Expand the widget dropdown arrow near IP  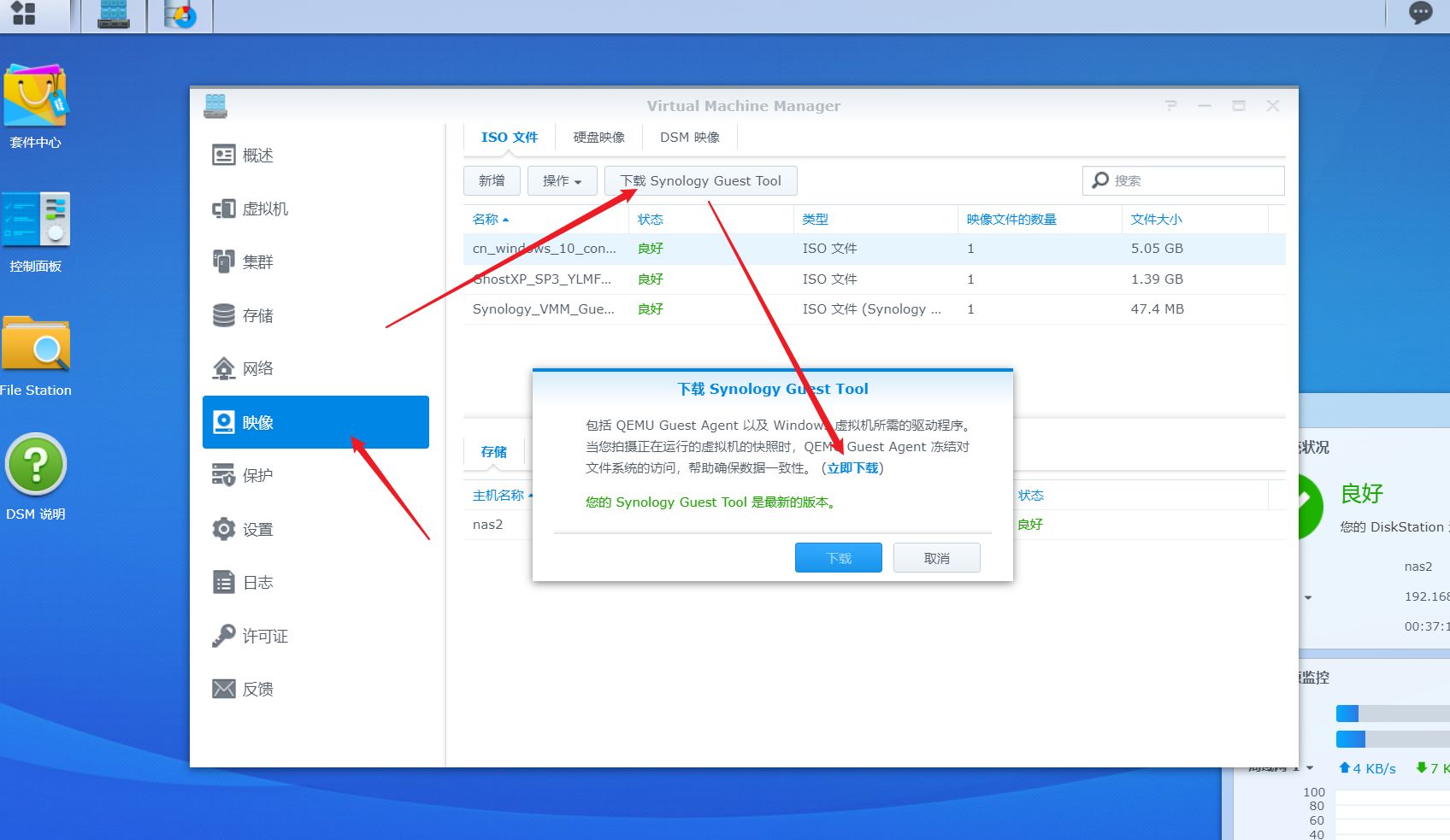[x=1308, y=597]
